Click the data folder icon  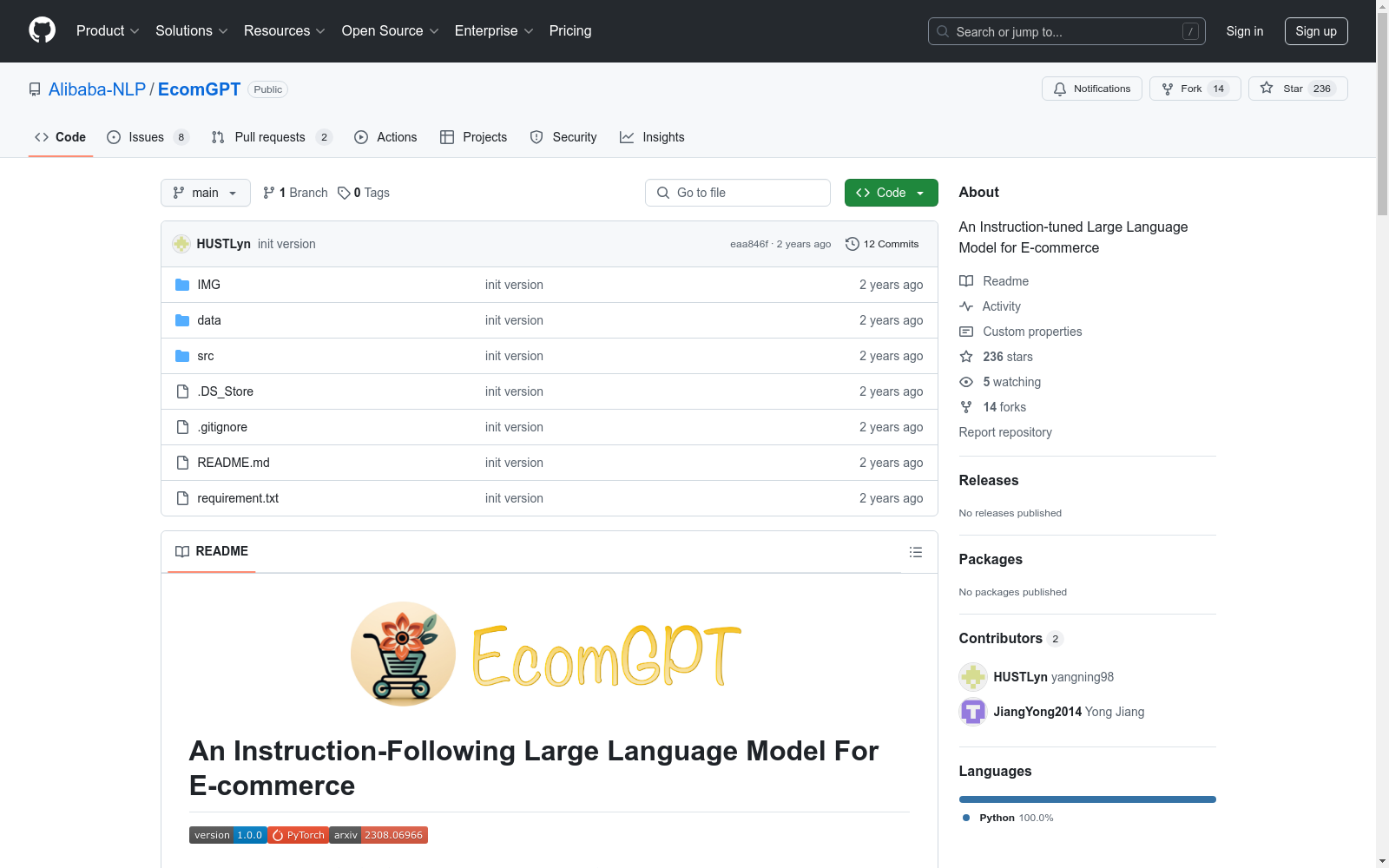[x=182, y=320]
